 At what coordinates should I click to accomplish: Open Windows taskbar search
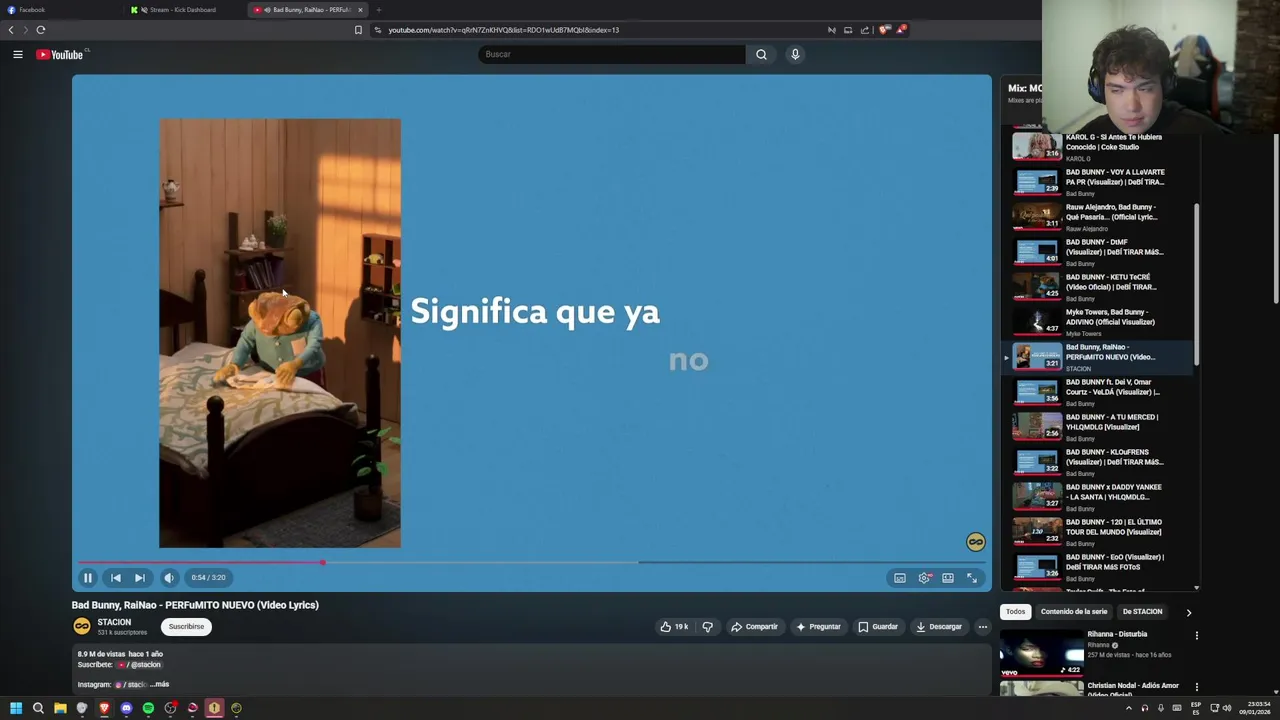[x=38, y=708]
